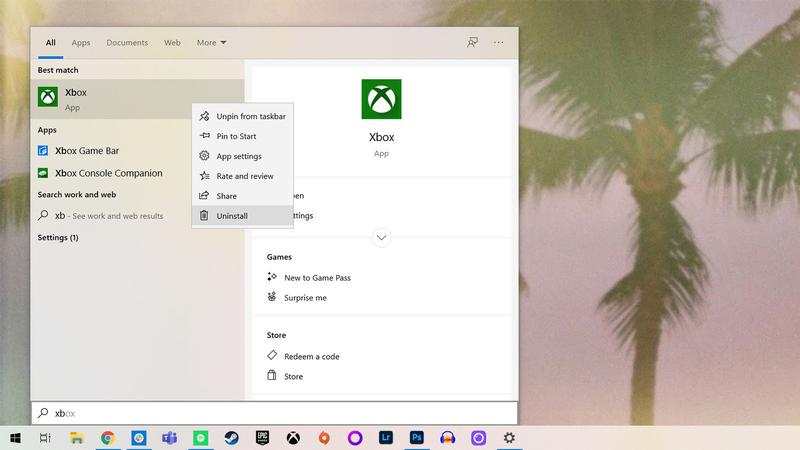Click the trash icon beside Uninstall
The height and width of the screenshot is (450, 800).
[x=204, y=215]
